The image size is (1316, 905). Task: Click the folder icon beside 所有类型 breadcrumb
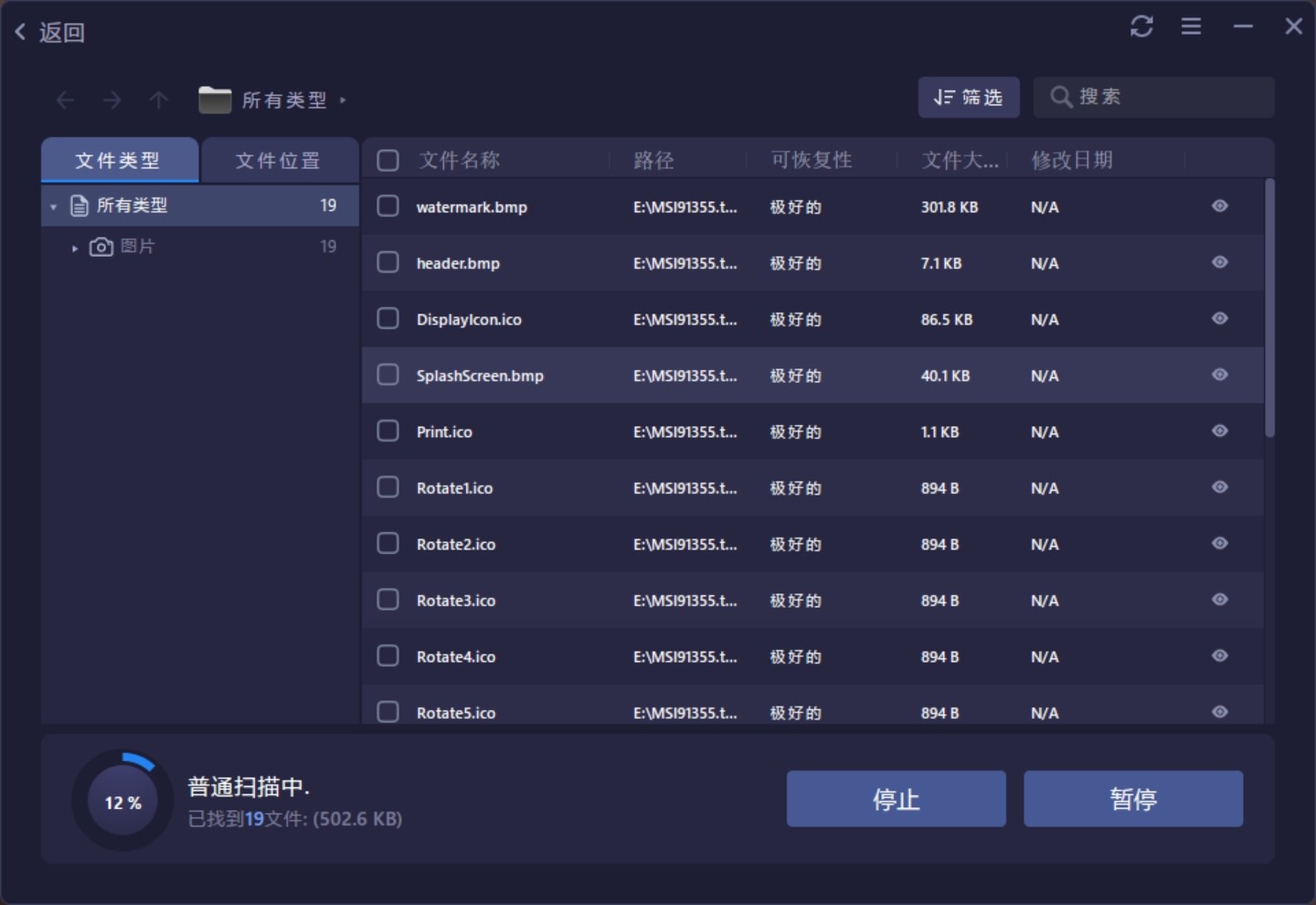point(215,100)
